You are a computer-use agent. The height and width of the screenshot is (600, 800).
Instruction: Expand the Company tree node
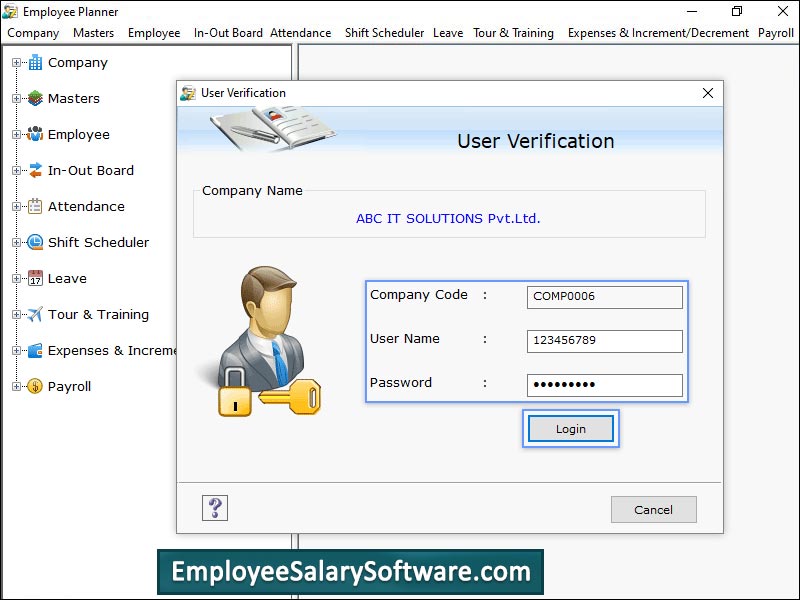click(16, 62)
